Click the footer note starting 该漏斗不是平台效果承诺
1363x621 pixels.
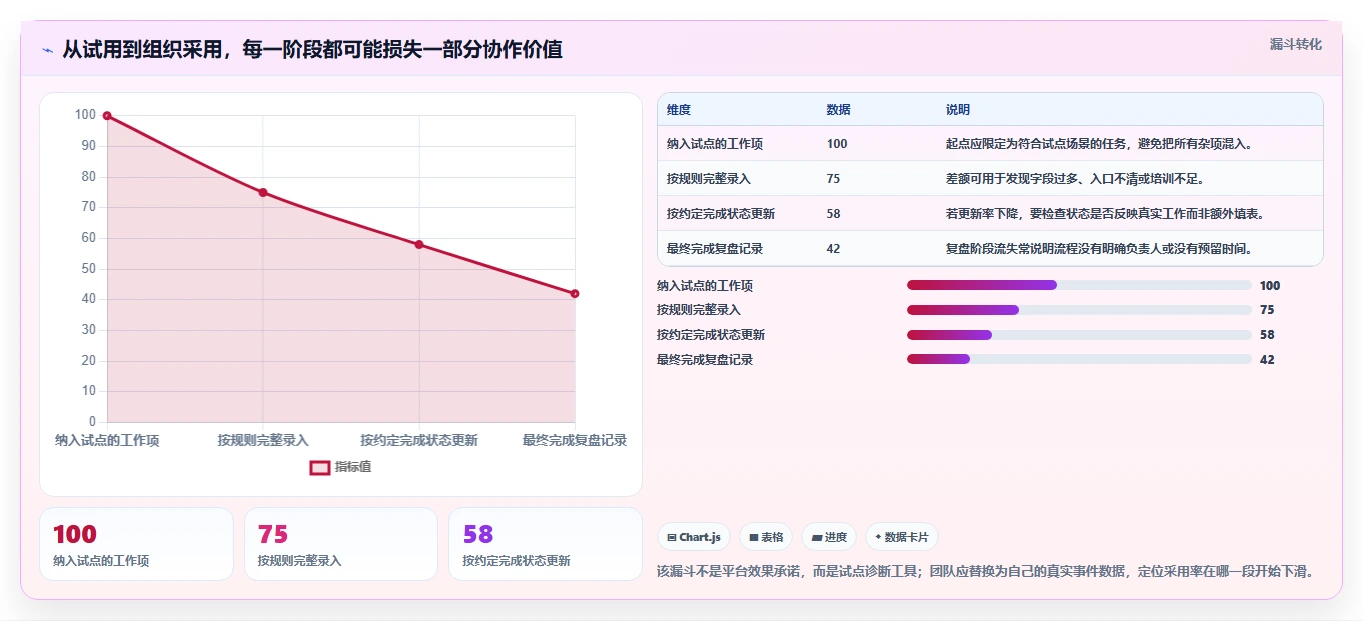(x=985, y=572)
